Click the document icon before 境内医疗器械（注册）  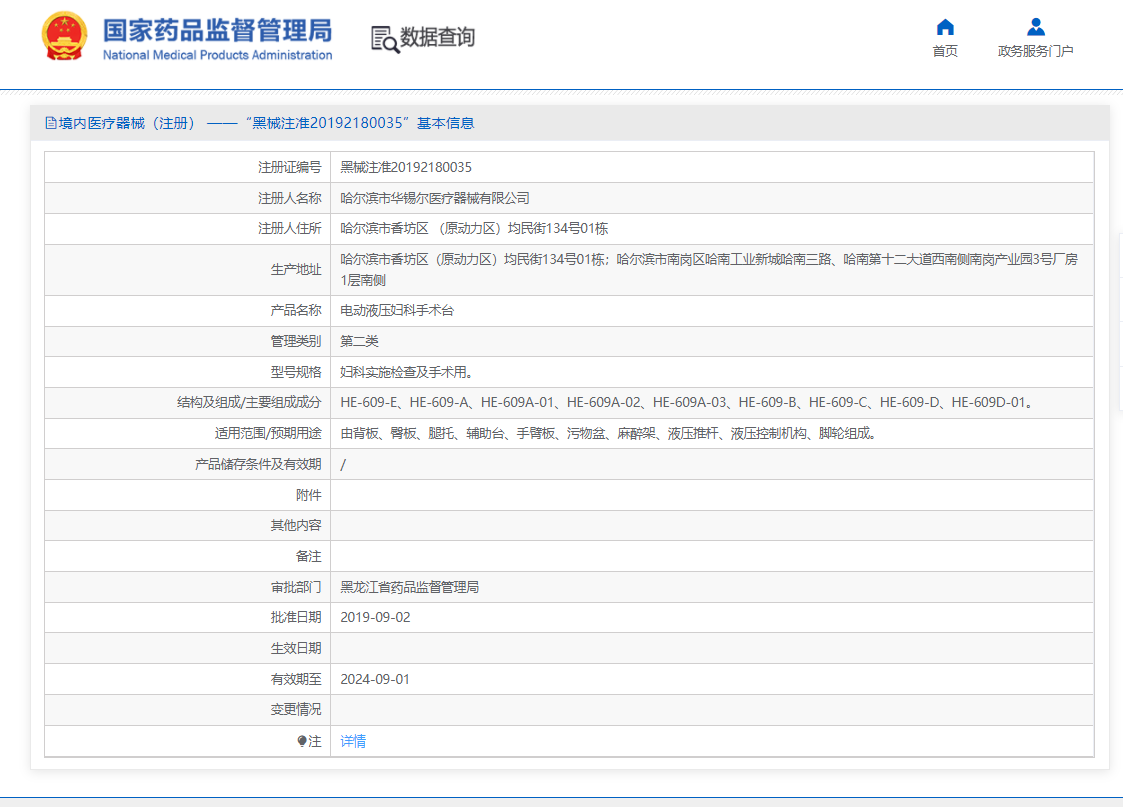[51, 122]
